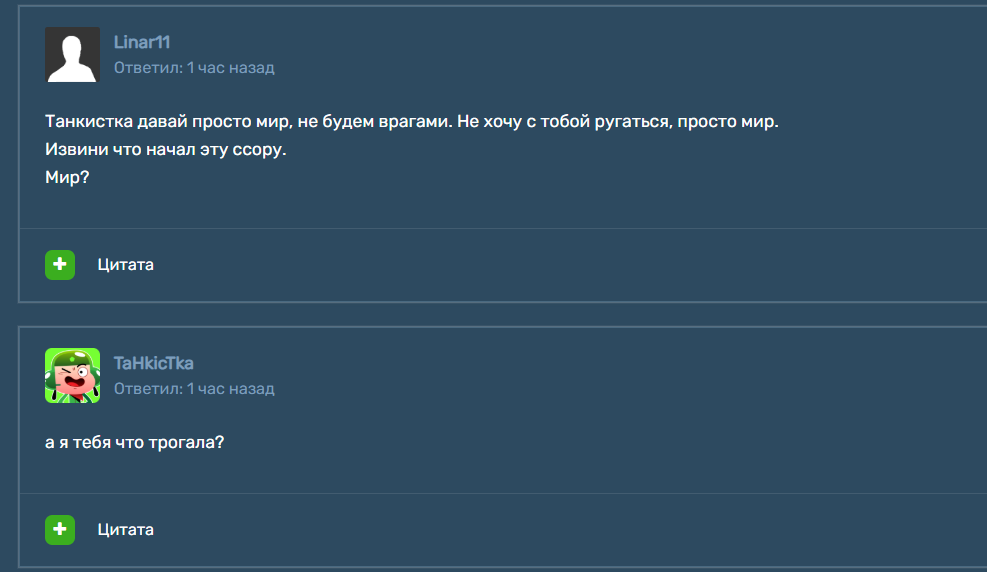Click the line "Извини что начал эту ссору."
This screenshot has height=572, width=987.
(x=166, y=150)
